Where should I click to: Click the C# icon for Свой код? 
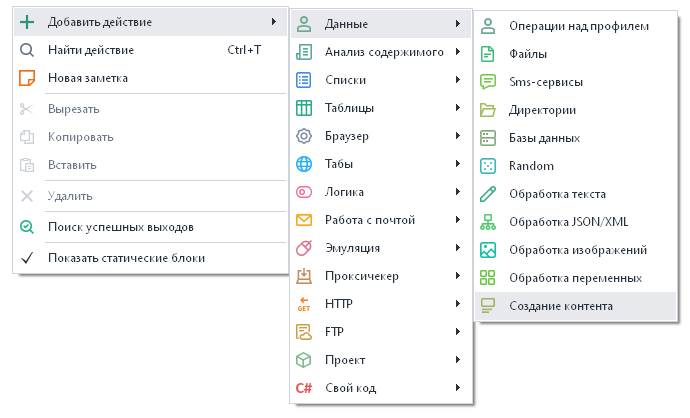tap(304, 388)
